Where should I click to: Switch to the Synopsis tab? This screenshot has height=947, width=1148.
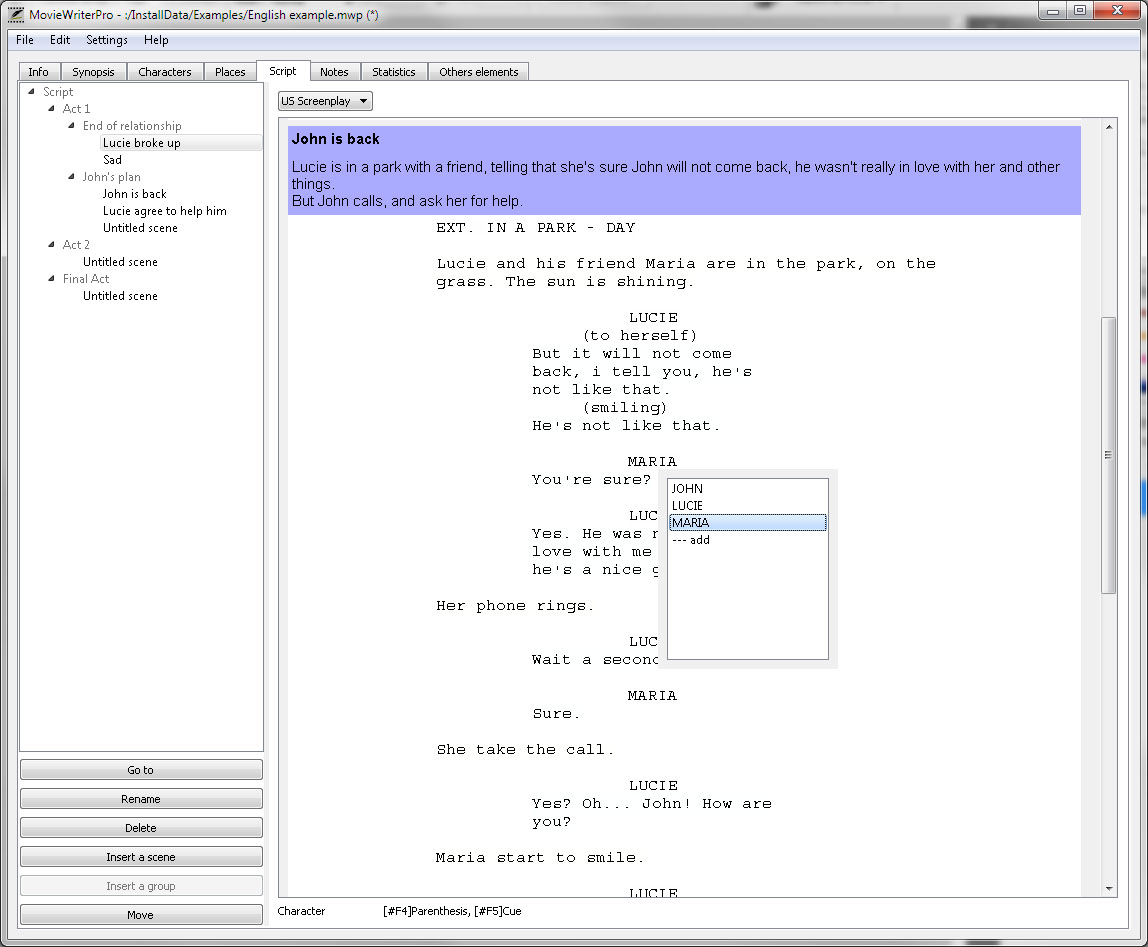[93, 71]
